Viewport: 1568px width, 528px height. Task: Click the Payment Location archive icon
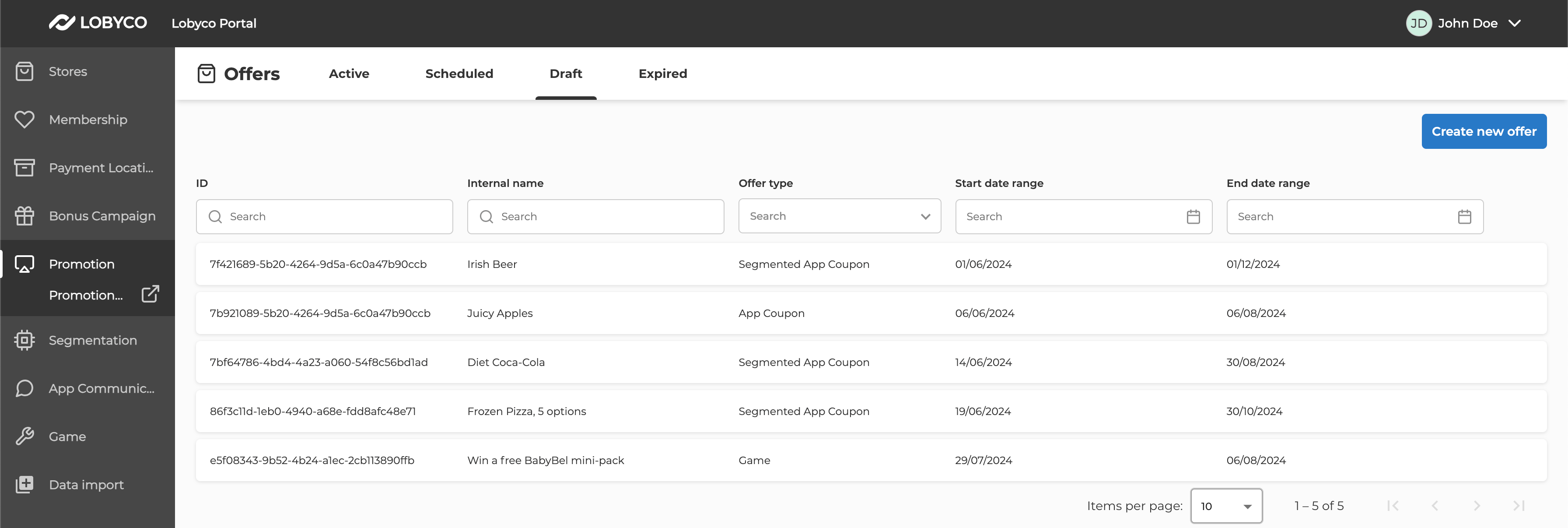[x=24, y=168]
